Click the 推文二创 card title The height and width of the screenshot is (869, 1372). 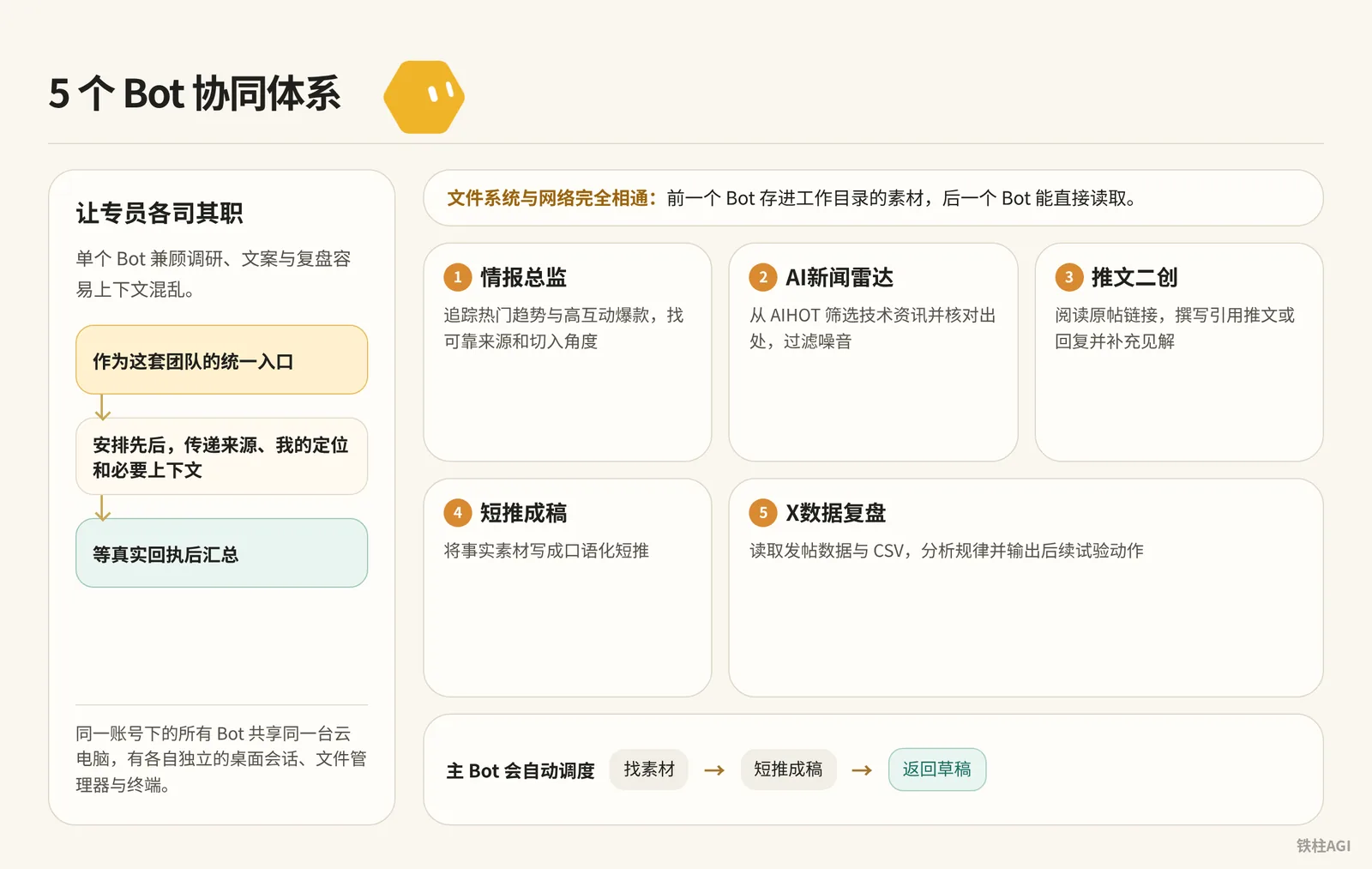click(x=1134, y=277)
